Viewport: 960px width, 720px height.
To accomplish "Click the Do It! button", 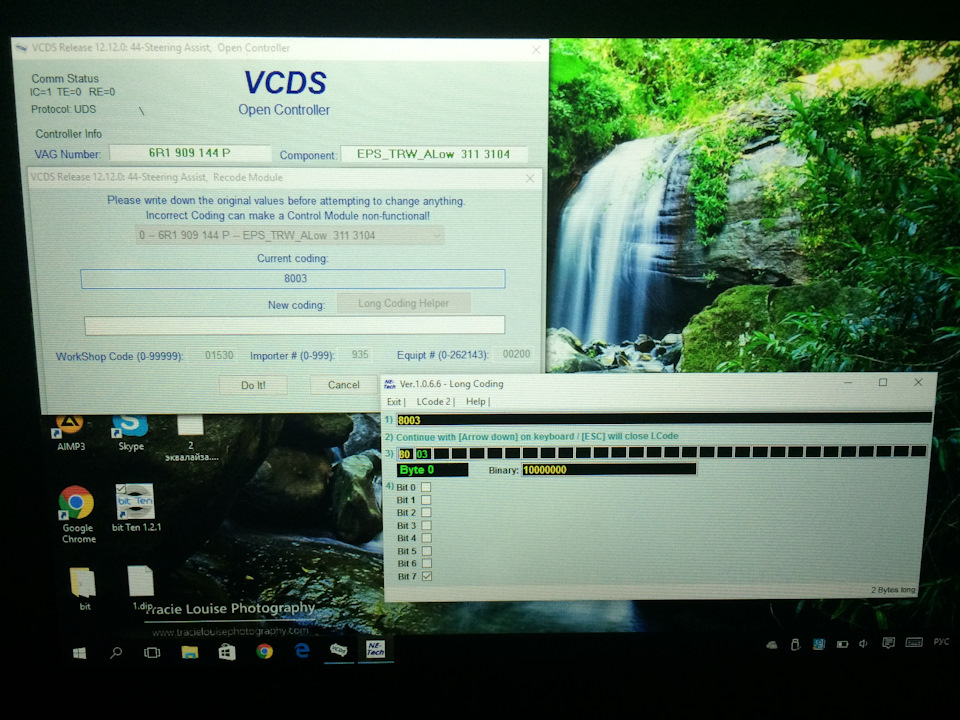I will pyautogui.click(x=253, y=385).
